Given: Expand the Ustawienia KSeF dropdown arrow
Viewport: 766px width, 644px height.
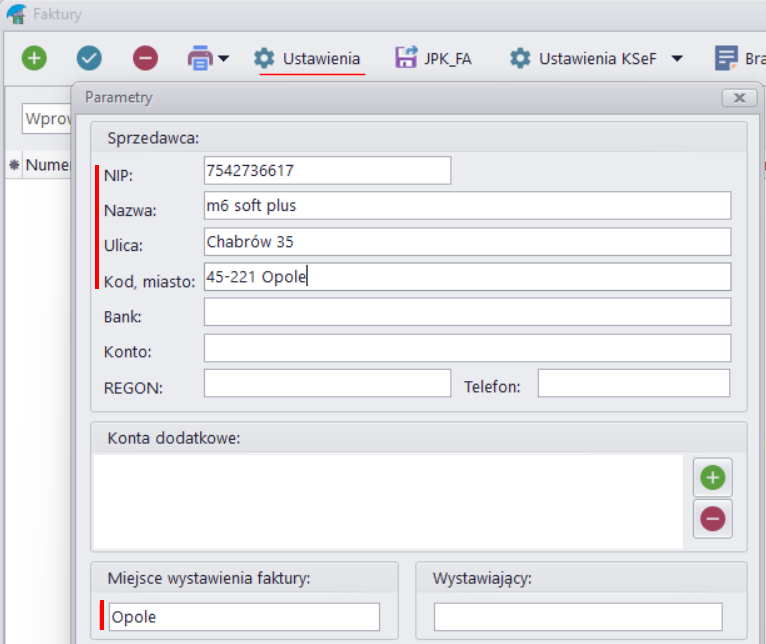Looking at the screenshot, I should [x=677, y=59].
